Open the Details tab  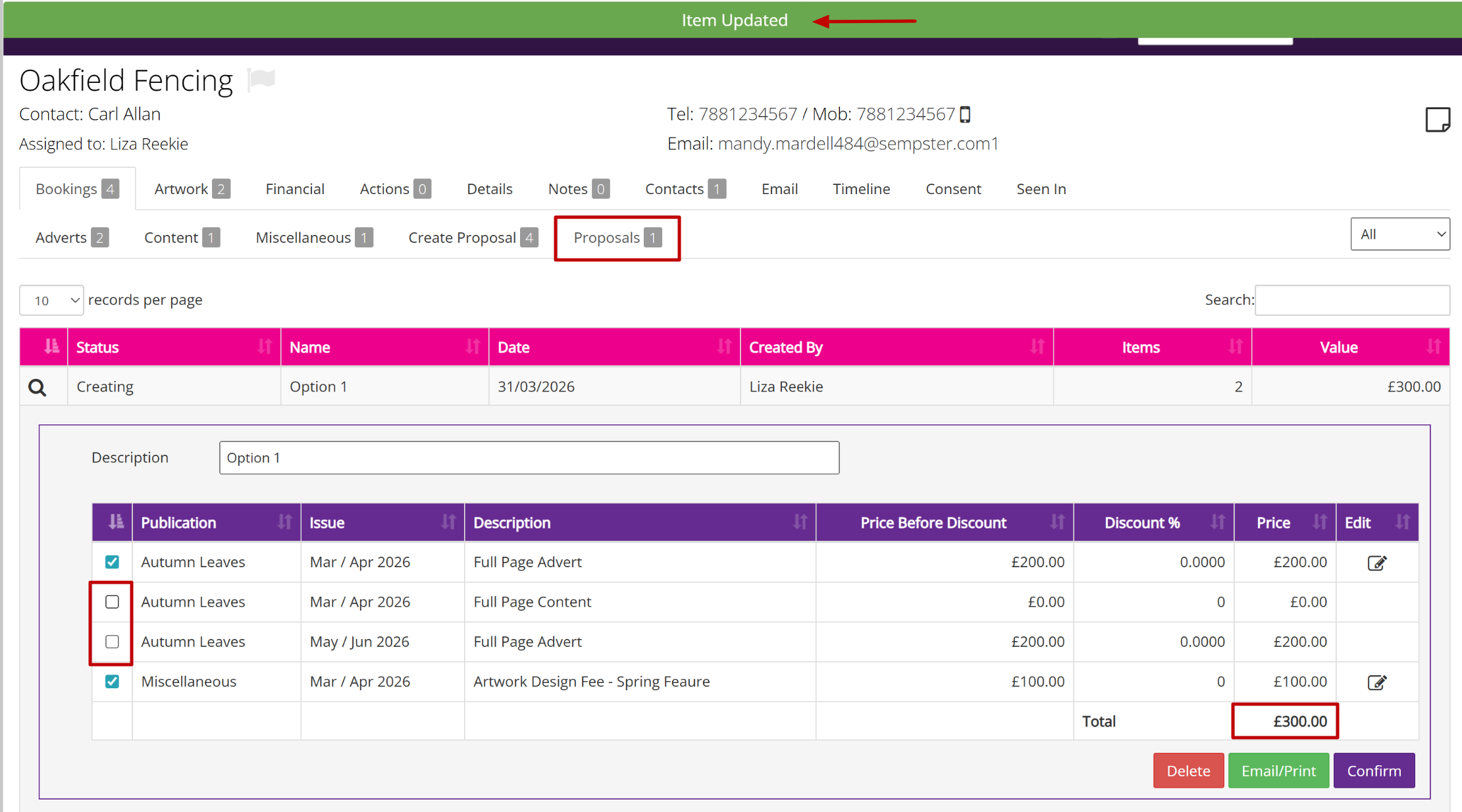point(489,189)
